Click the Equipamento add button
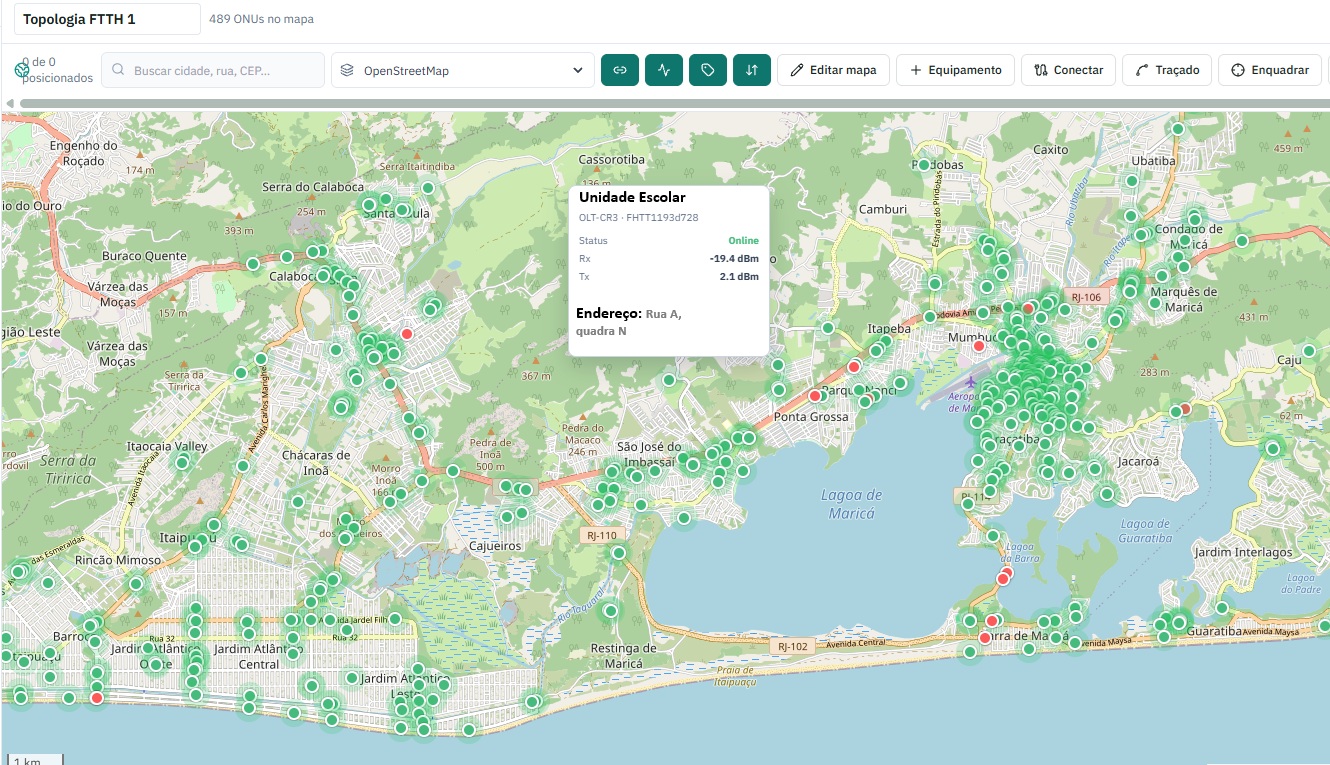The image size is (1330, 765). click(x=955, y=70)
